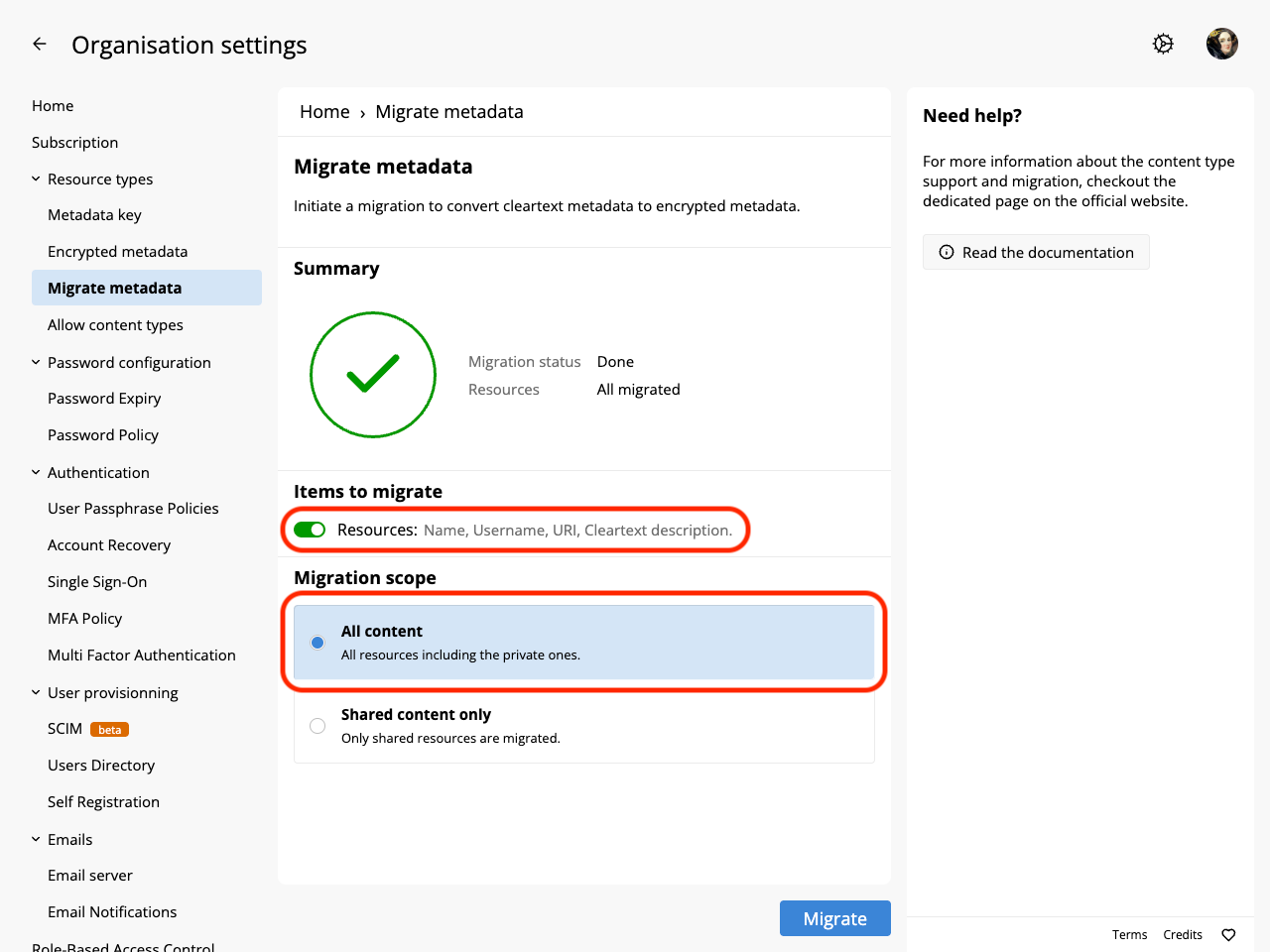The image size is (1270, 952).
Task: Open User Passphrase Policies
Action: point(133,509)
